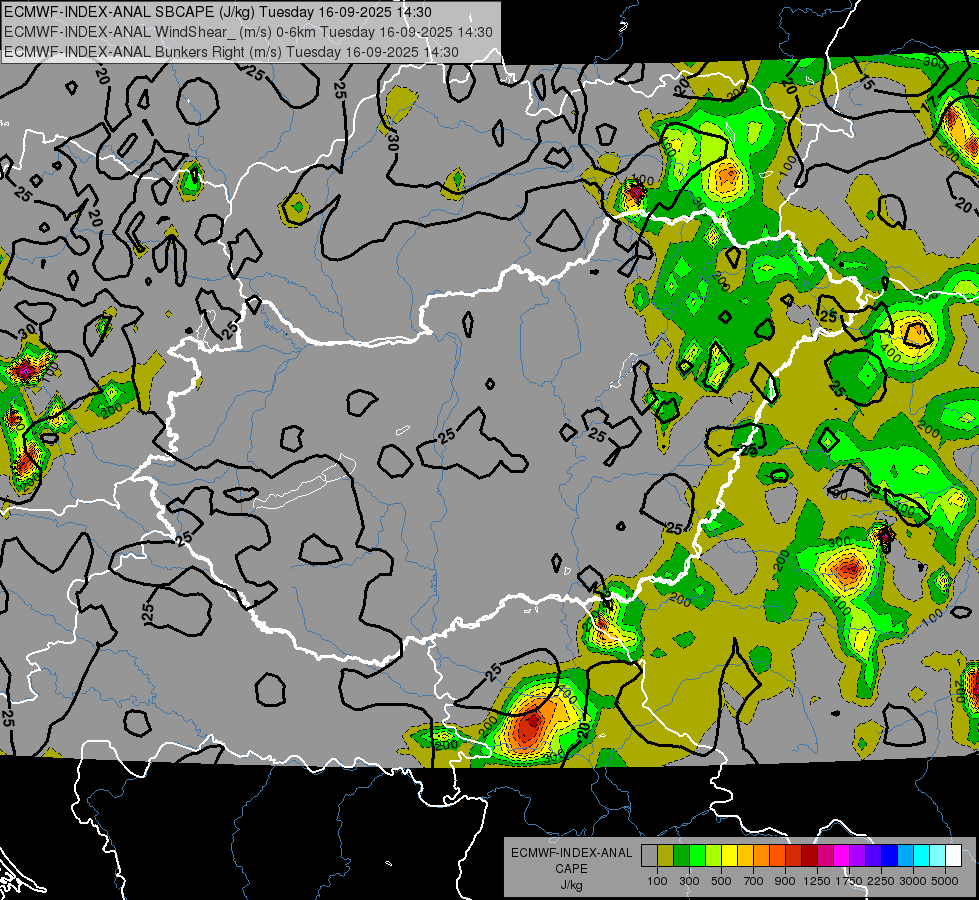979x900 pixels.
Task: Click the sky blue swatch before 3000
Action: (906, 856)
